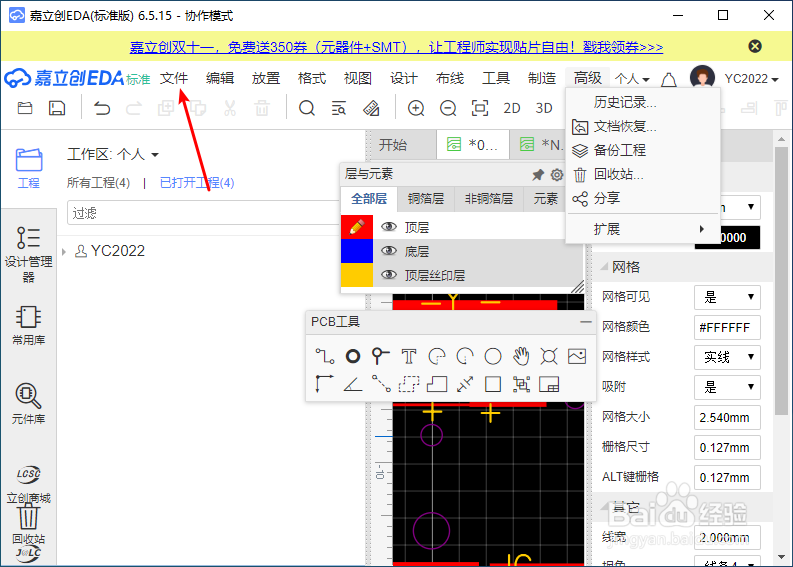Select the Canvas Origin tool
The width and height of the screenshot is (793, 567).
click(325, 384)
